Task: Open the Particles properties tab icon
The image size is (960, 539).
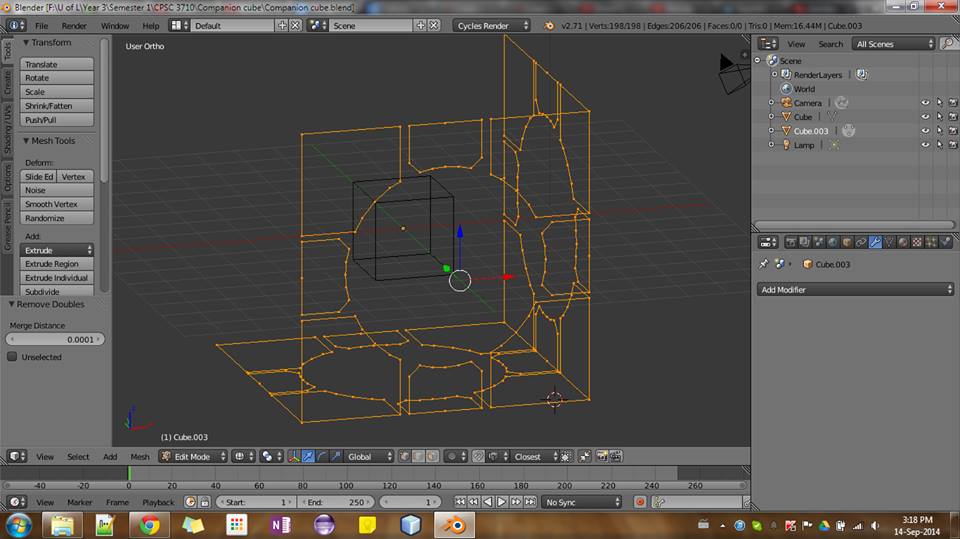Action: (931, 242)
